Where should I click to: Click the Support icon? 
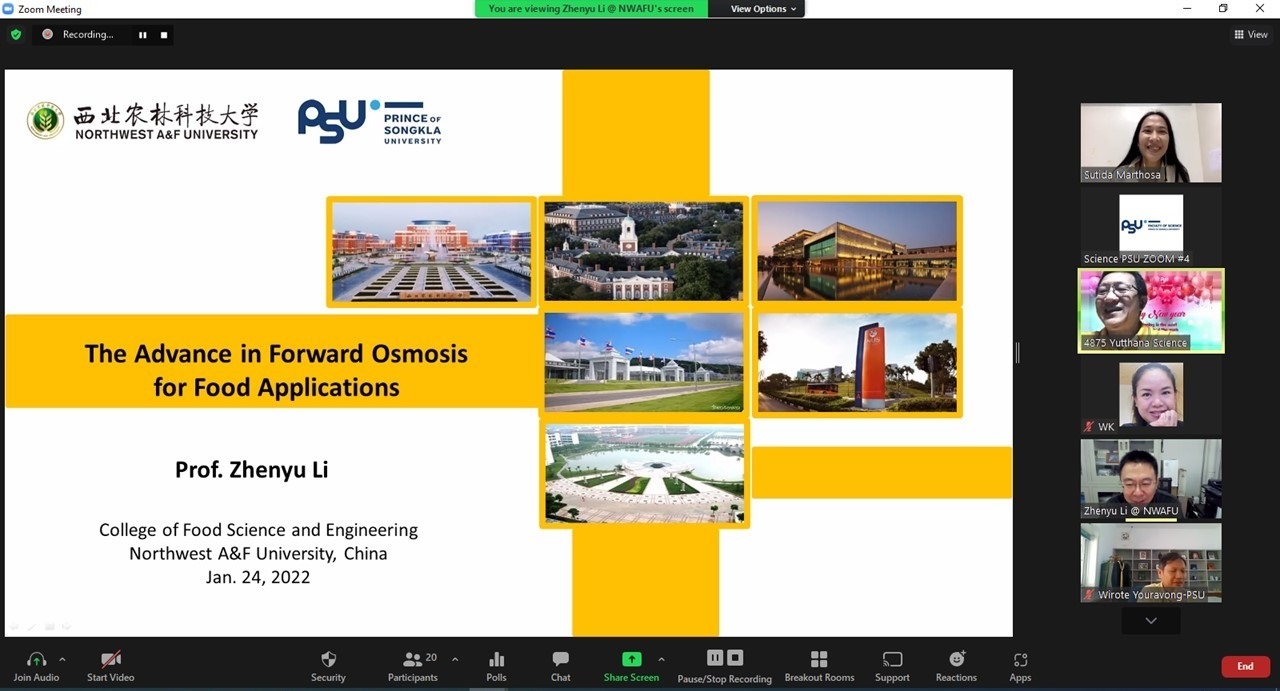[892, 660]
